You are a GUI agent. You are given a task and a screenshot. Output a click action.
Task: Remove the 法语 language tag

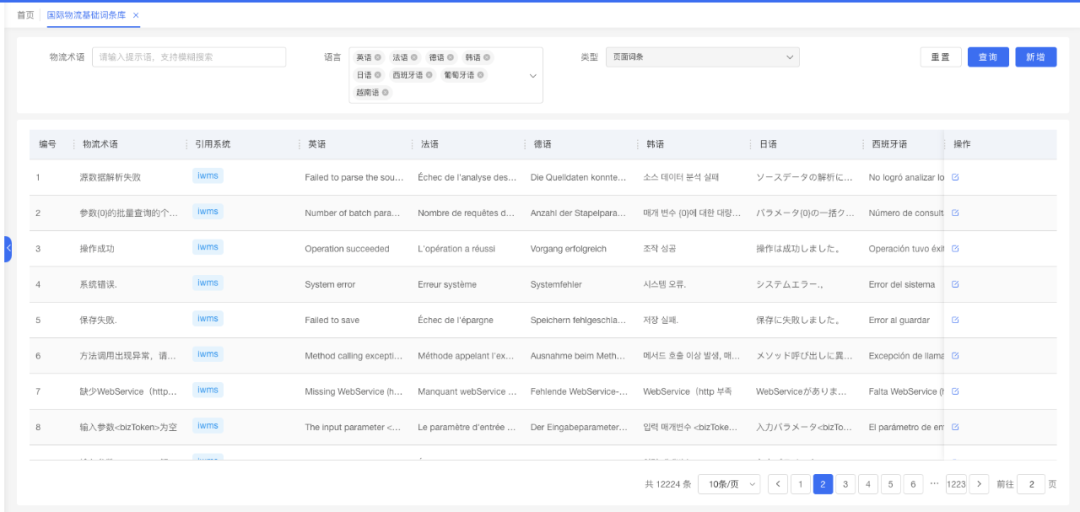pos(413,57)
